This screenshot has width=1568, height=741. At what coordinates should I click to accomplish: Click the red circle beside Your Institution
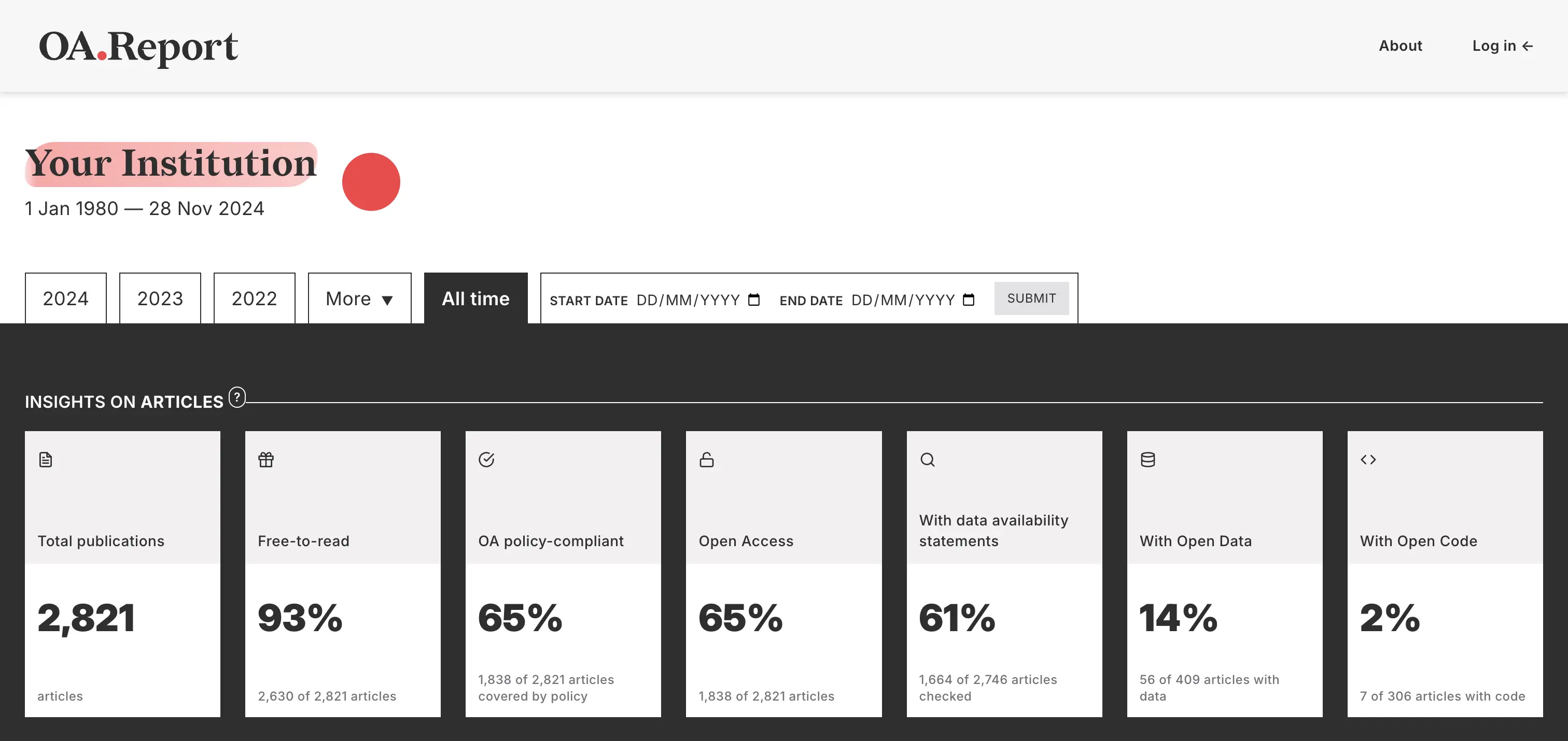pos(371,182)
